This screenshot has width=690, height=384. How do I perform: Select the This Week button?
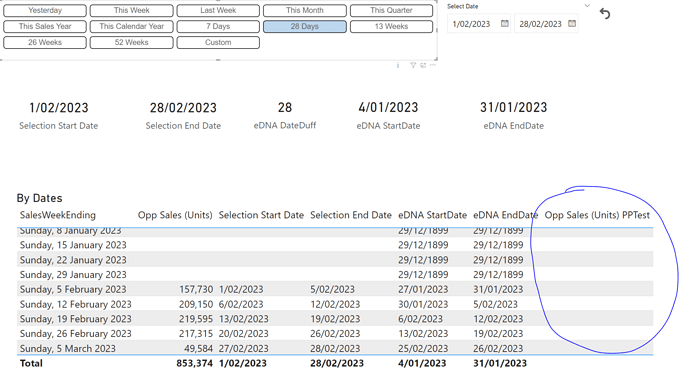132,10
